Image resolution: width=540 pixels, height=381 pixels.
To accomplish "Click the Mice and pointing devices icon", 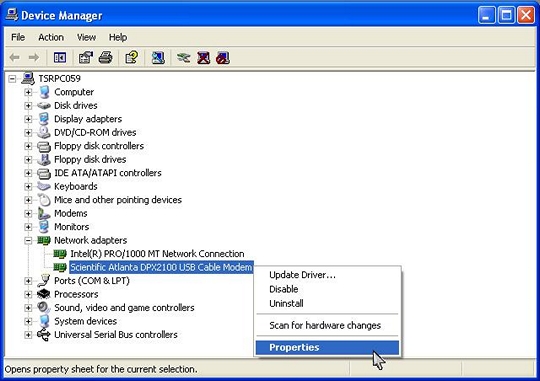I will click(x=44, y=200).
